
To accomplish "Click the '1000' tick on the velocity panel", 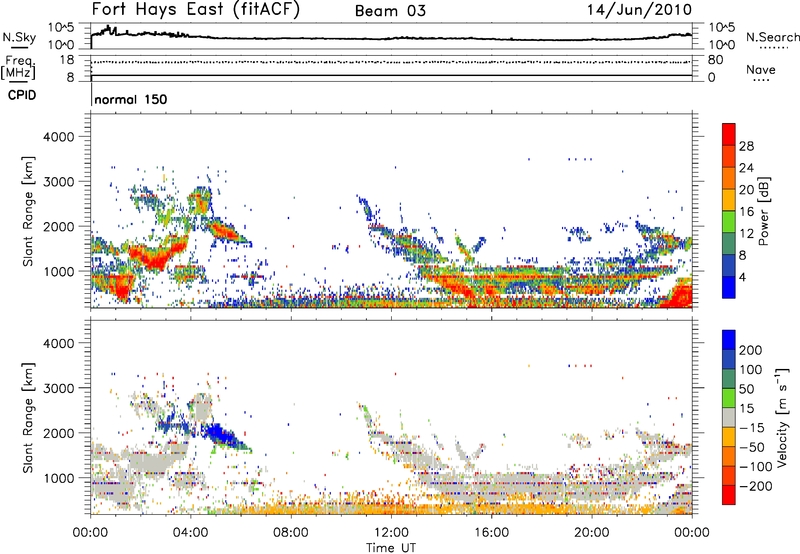I will tap(58, 478).
